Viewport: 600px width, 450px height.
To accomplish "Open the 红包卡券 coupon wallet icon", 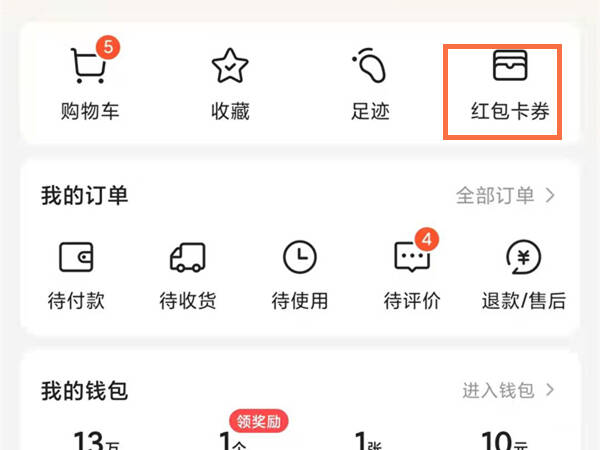I will [510, 65].
